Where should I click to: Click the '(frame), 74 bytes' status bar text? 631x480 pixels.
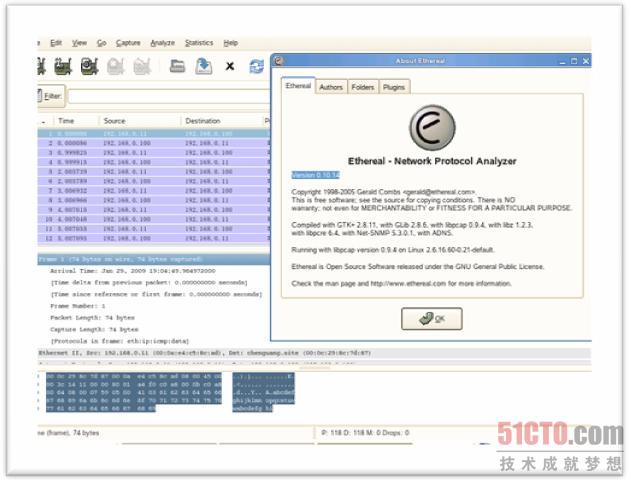(68, 433)
